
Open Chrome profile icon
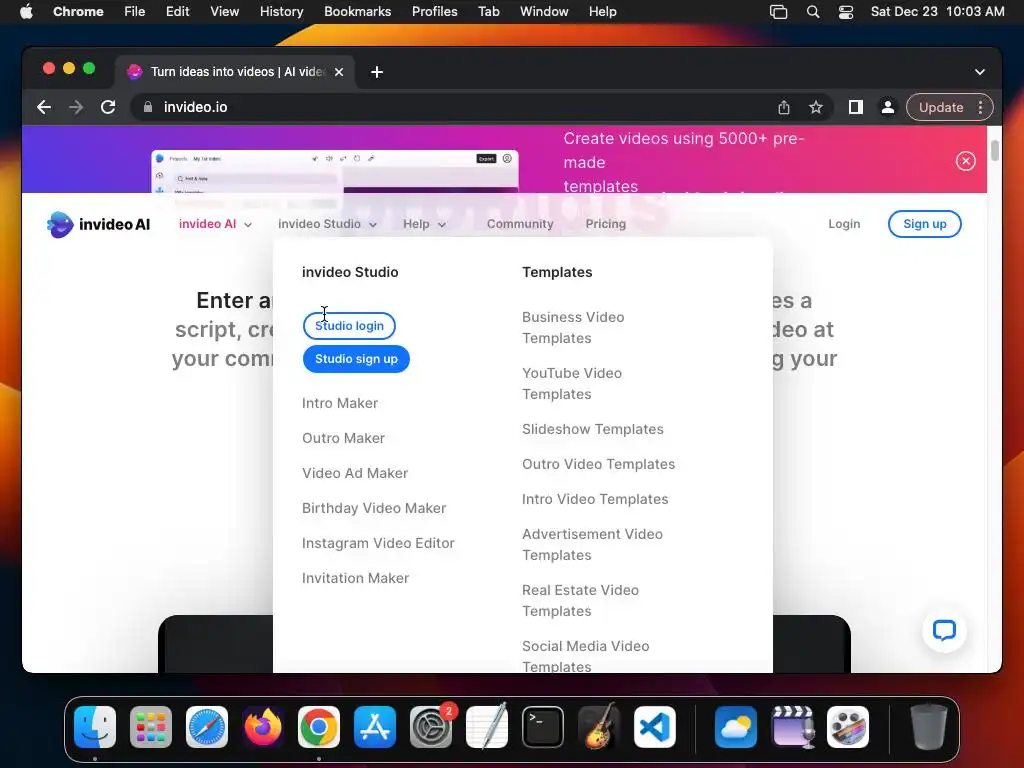(888, 107)
